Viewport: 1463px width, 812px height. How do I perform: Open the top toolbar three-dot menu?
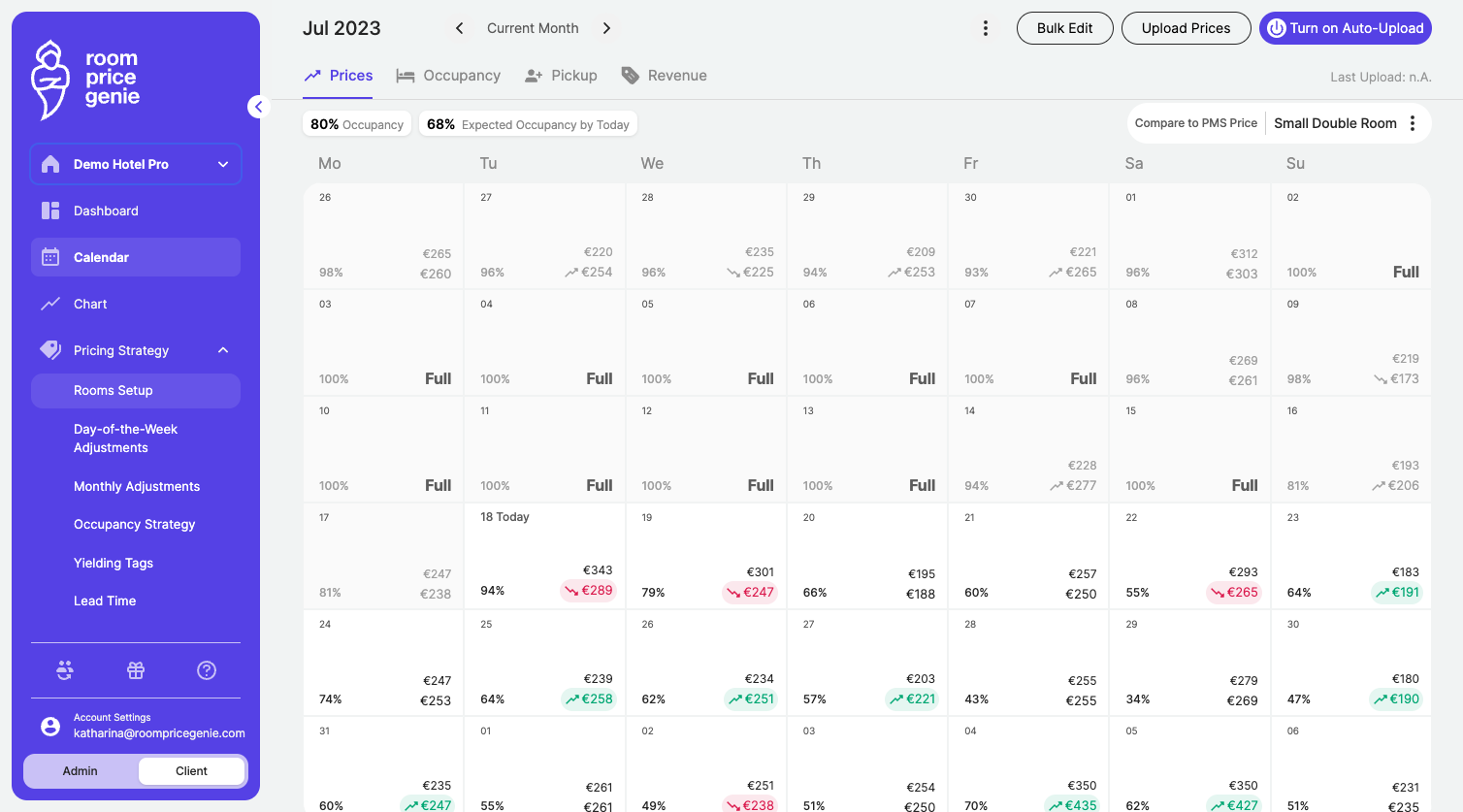click(x=986, y=28)
